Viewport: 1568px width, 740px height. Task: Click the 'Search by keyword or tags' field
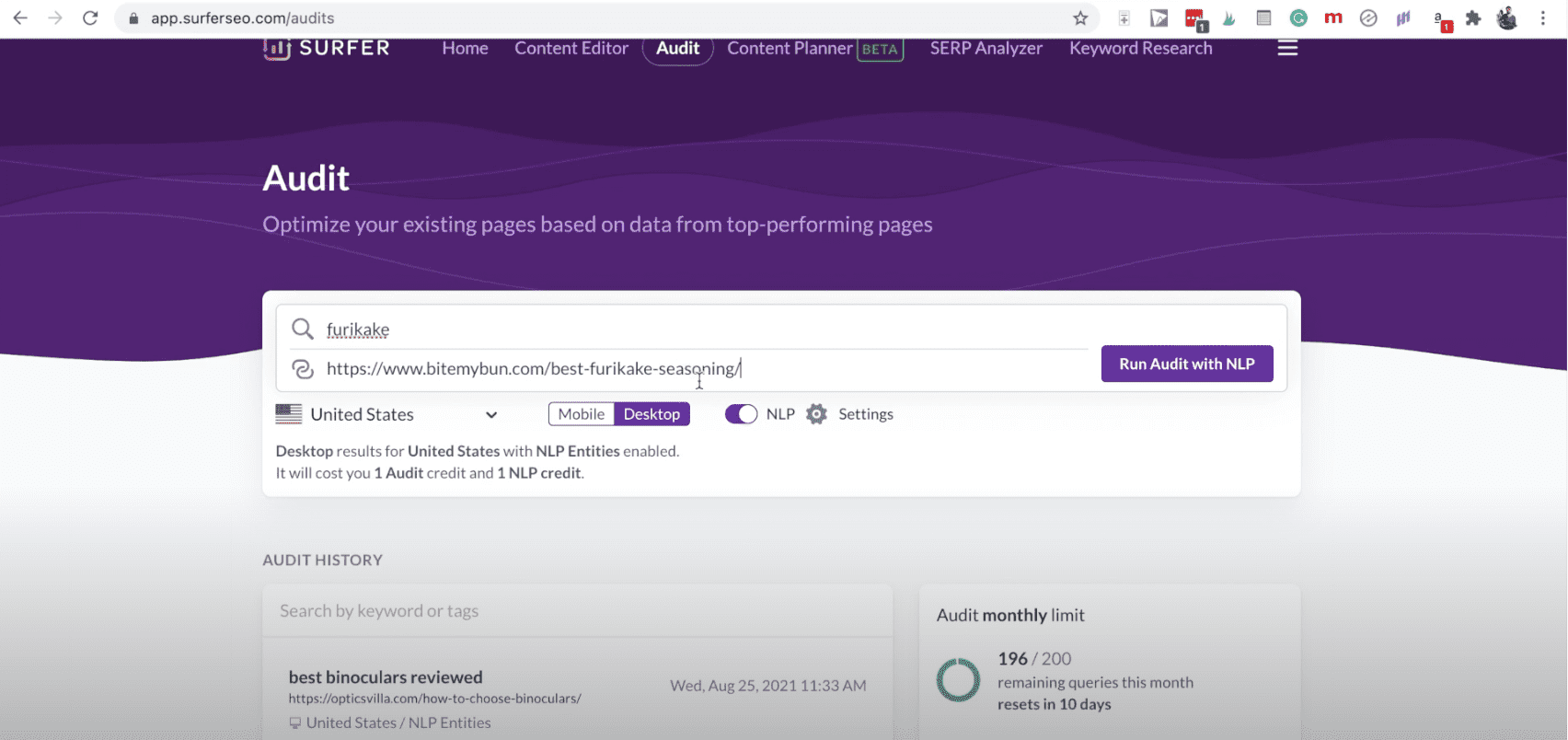(x=577, y=611)
